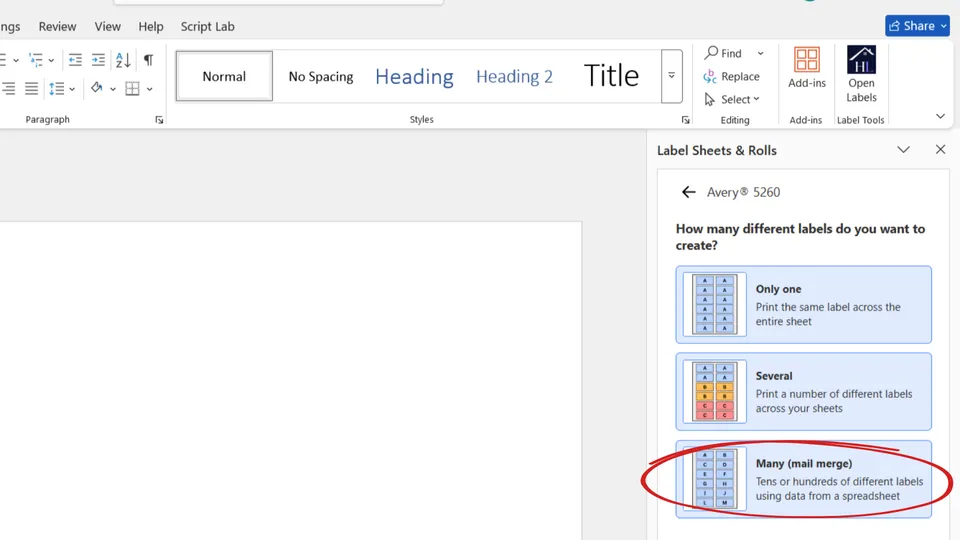Choose the Only one label option

803,304
